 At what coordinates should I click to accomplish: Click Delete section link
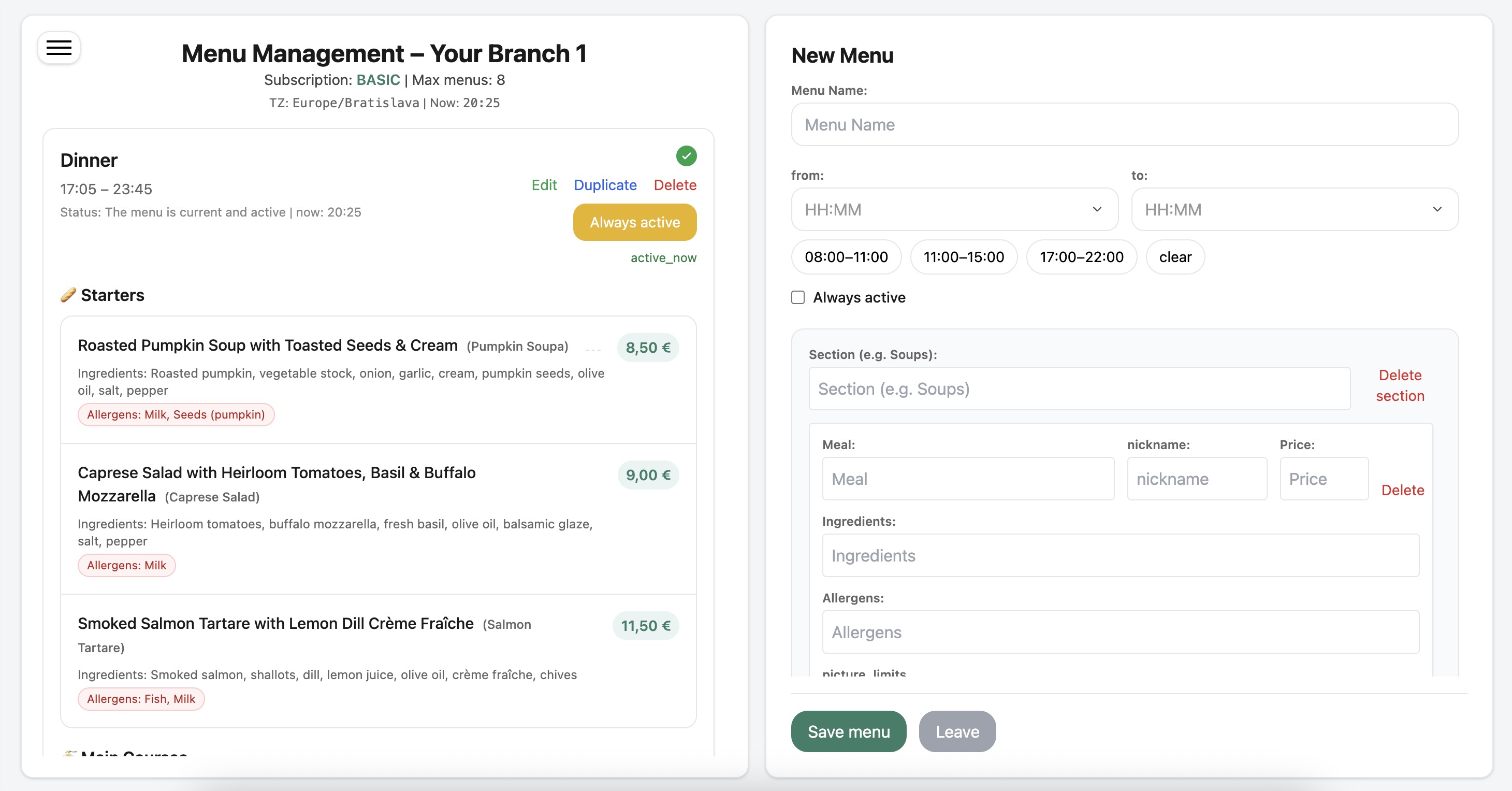[1400, 385]
